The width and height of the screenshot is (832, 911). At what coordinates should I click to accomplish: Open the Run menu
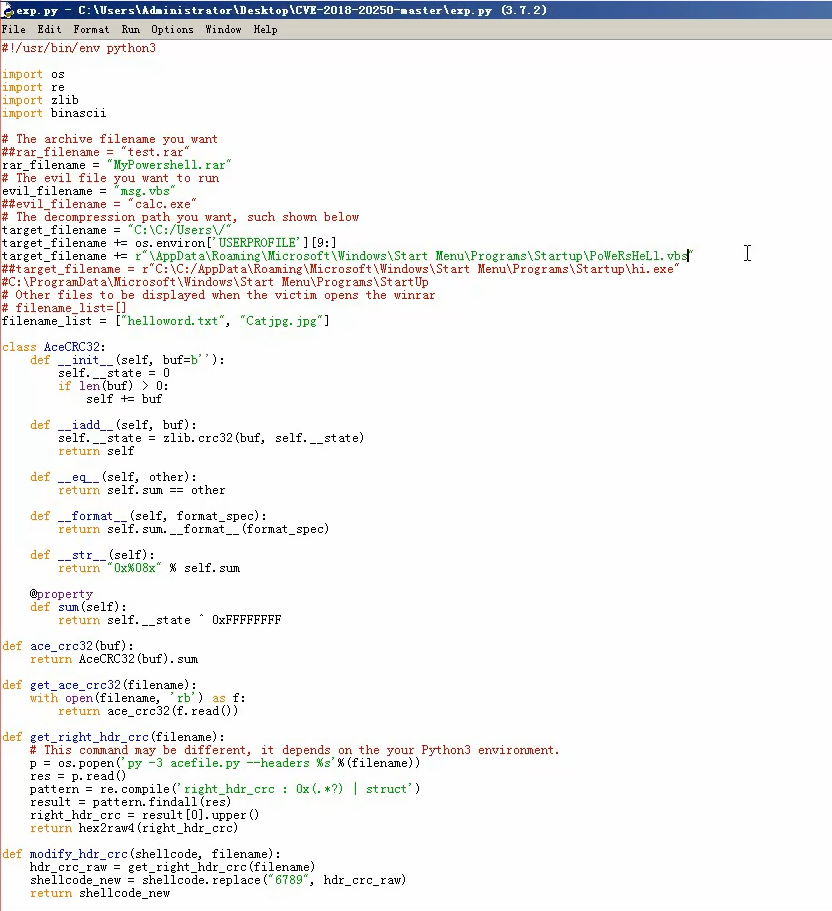(131, 29)
